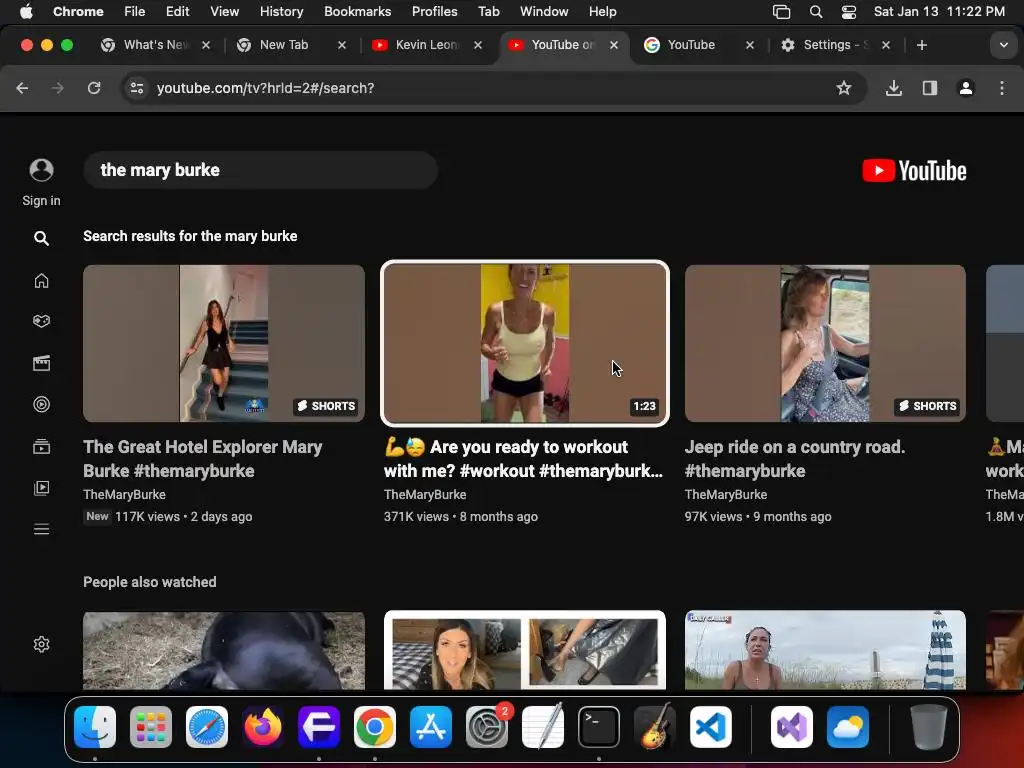Open System Settings from the Dock
The width and height of the screenshot is (1024, 768).
coord(487,727)
